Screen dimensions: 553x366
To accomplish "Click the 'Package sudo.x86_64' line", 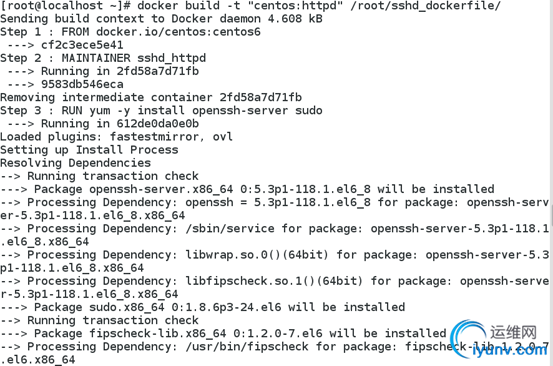I will 202,307.
